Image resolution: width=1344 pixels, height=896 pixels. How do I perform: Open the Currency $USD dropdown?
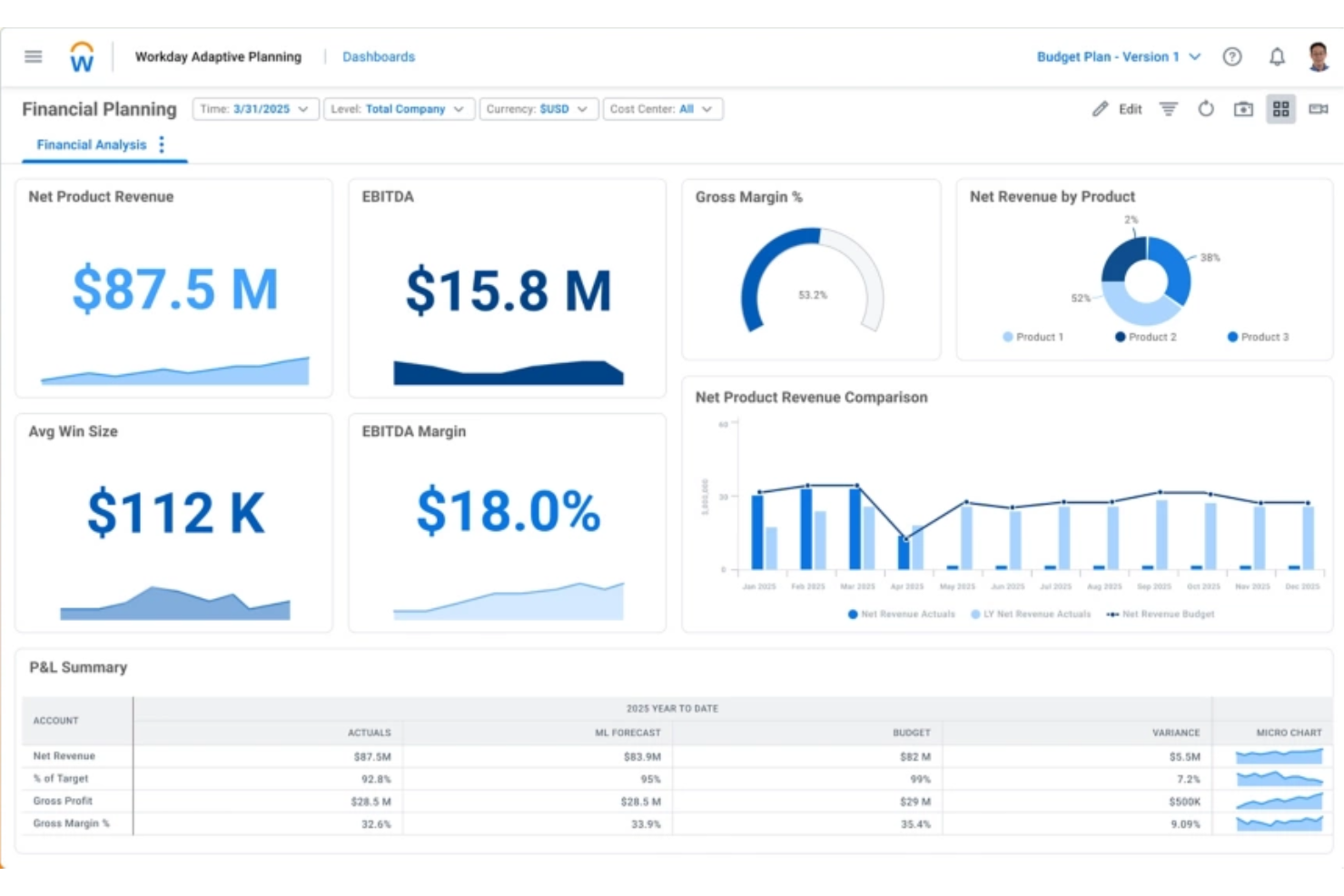tap(539, 109)
